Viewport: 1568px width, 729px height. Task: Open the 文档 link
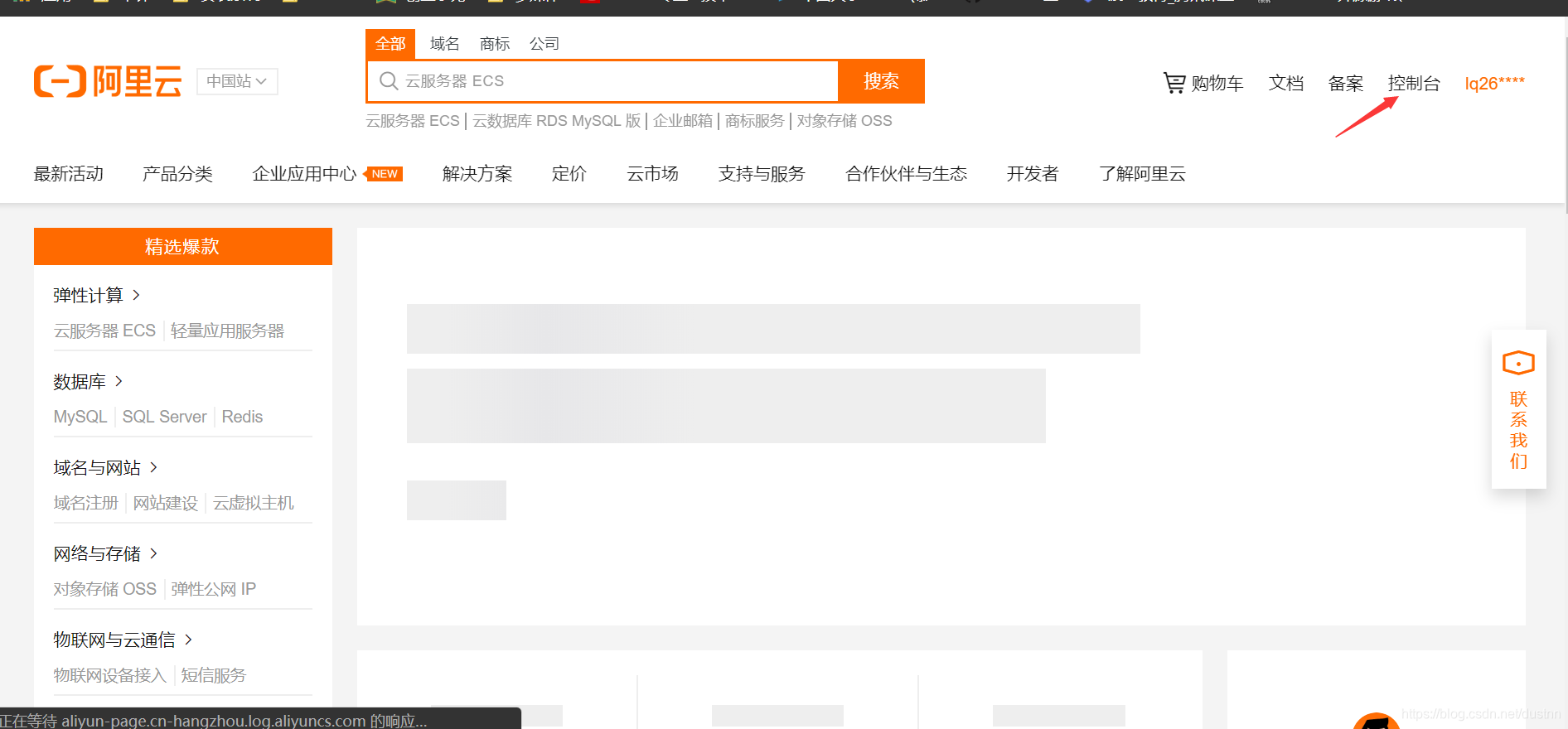[1286, 84]
